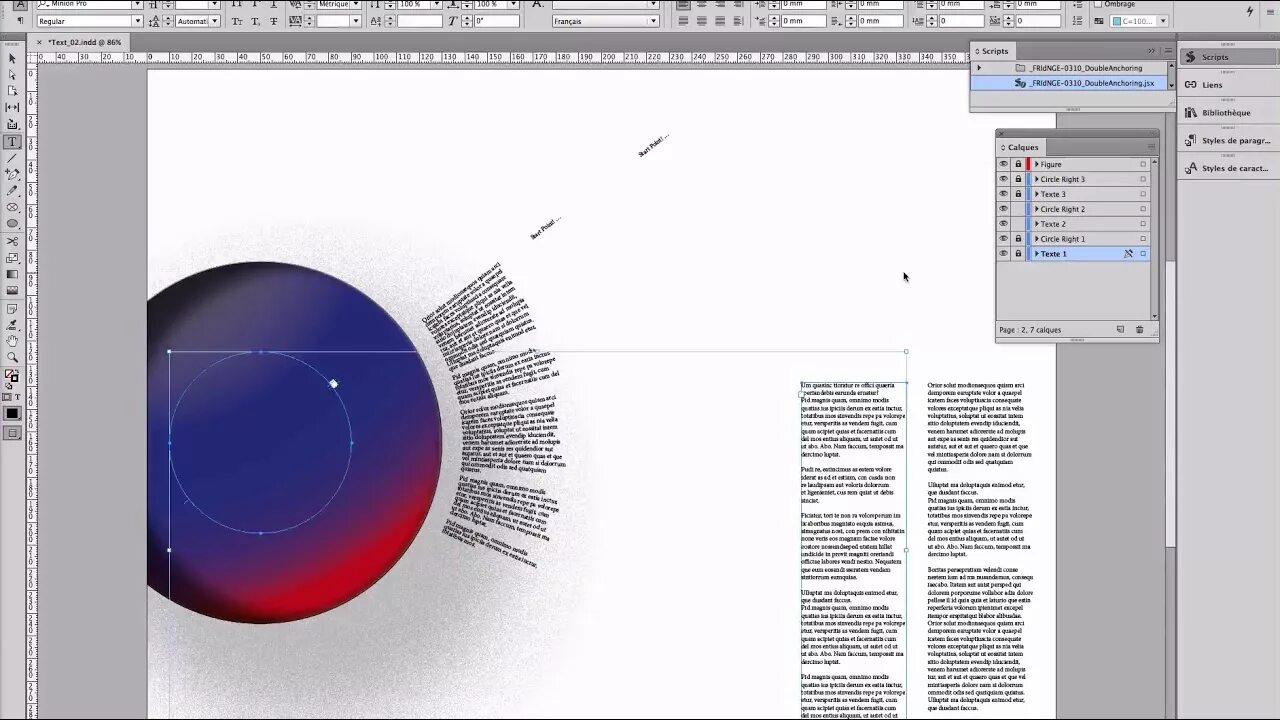Switch to paragraph formatting controls
This screenshot has height=720, width=1280.
point(19,21)
